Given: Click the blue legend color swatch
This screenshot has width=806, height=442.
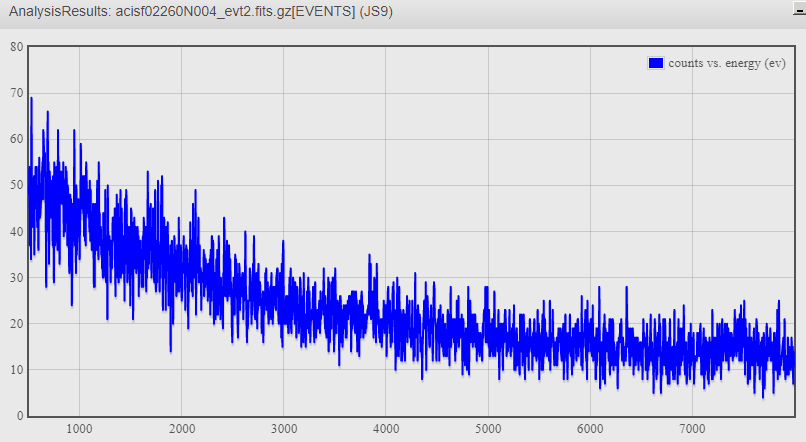Looking at the screenshot, I should pyautogui.click(x=656, y=63).
